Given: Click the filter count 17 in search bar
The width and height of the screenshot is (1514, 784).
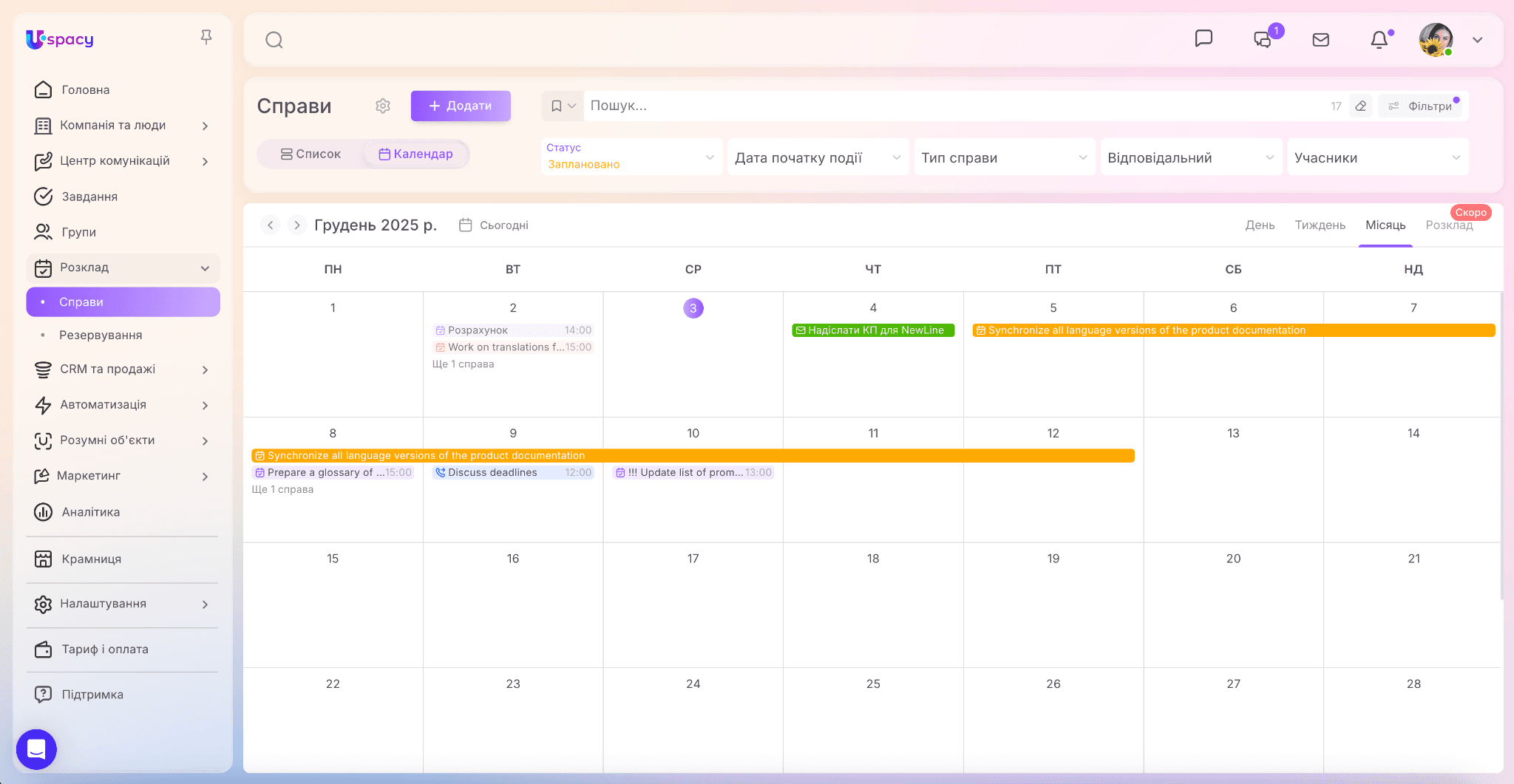Looking at the screenshot, I should [1336, 106].
